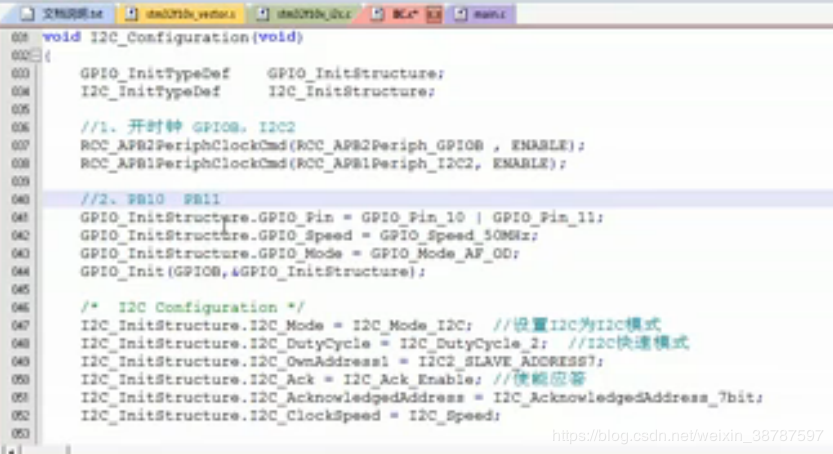This screenshot has height=454, width=833.
Task: Click line number 047 in the gutter
Action: coord(20,325)
